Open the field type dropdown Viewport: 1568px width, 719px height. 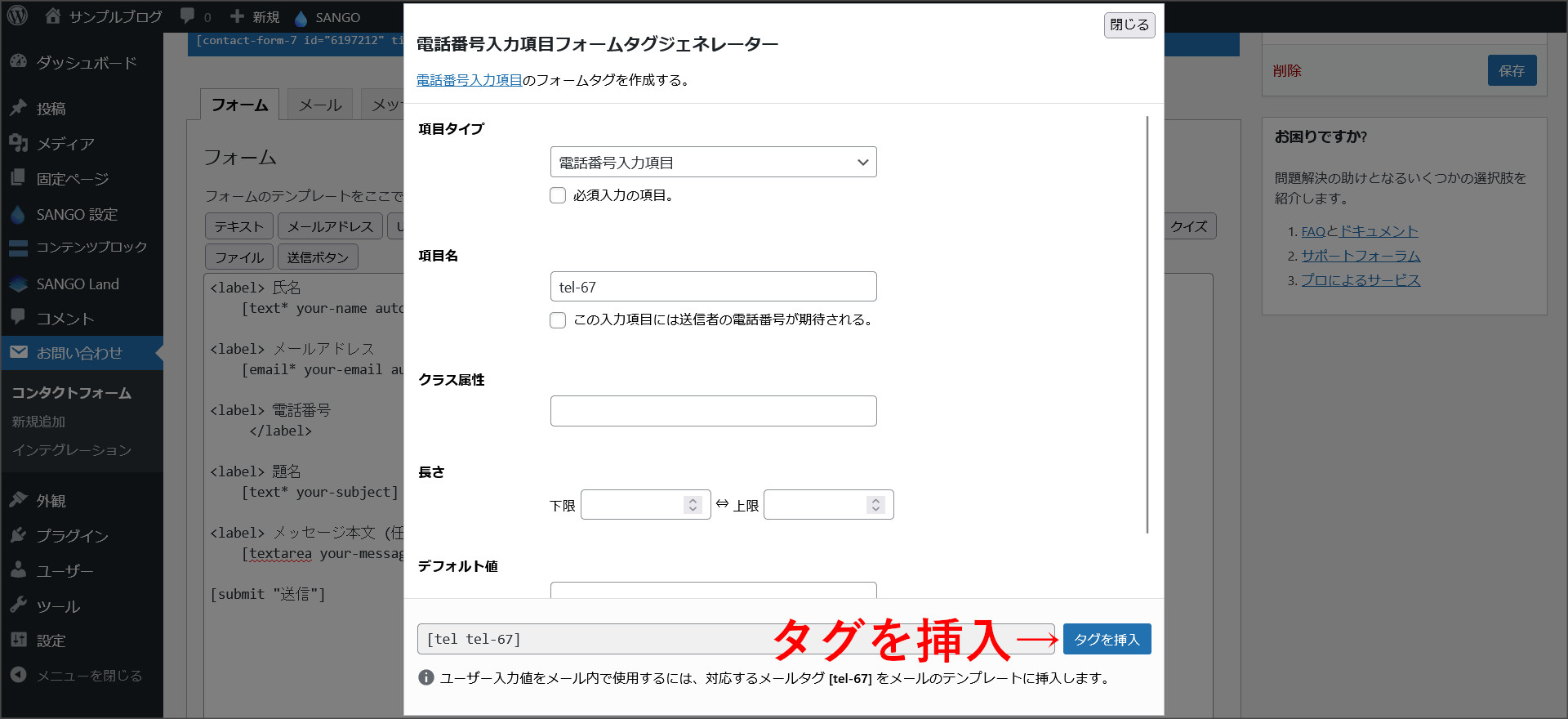(713, 162)
